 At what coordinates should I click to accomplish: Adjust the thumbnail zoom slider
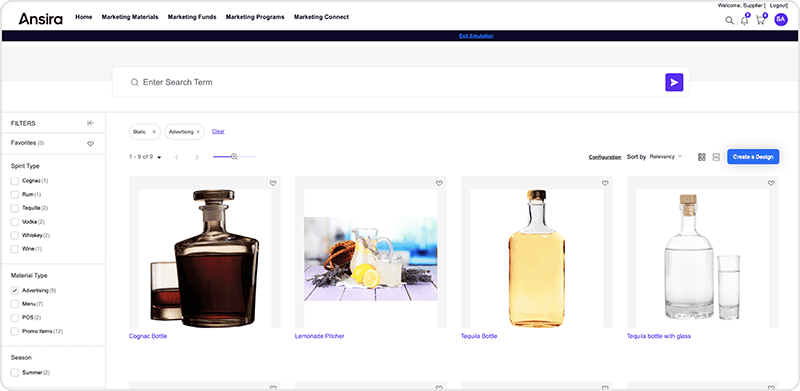pos(234,157)
